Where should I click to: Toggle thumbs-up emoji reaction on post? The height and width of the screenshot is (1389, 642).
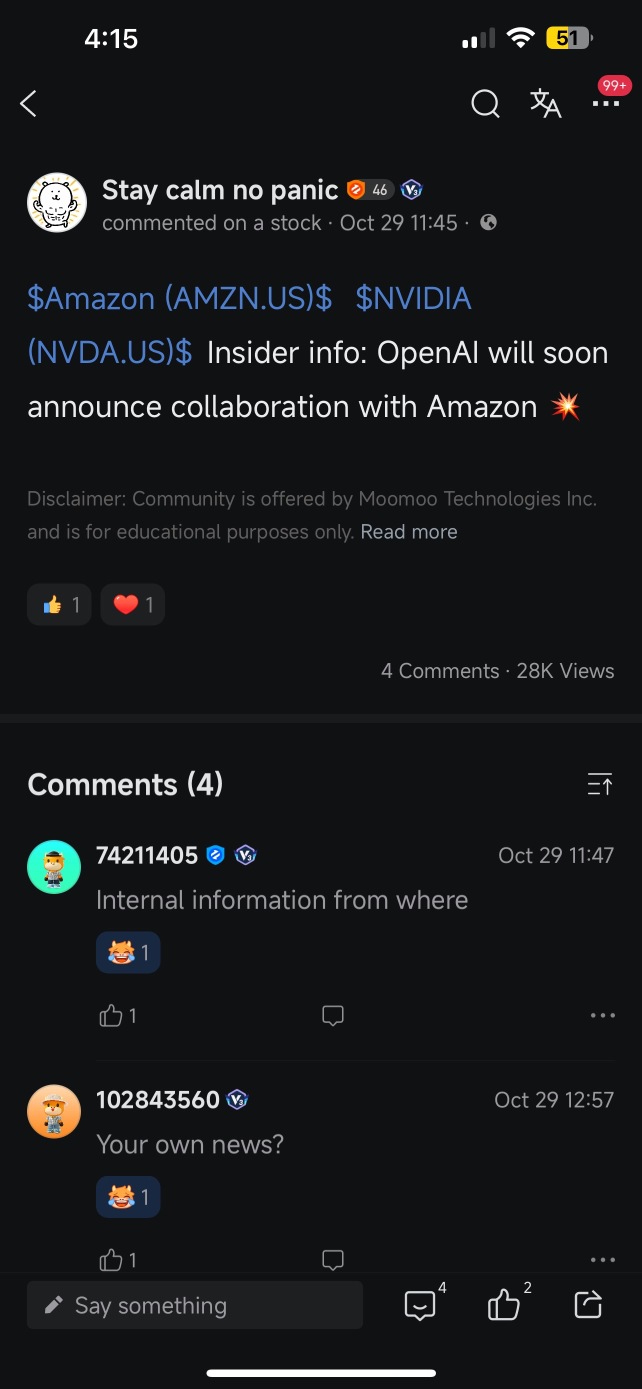point(60,604)
